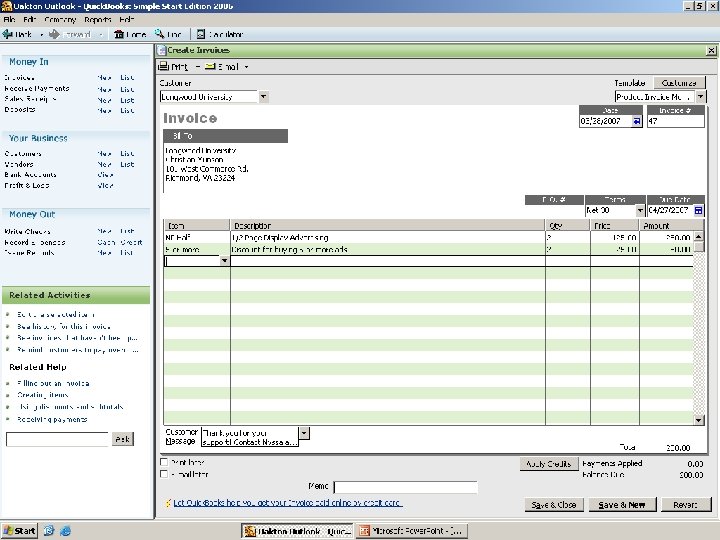The width and height of the screenshot is (720, 540).
Task: Click the Email envelope icon
Action: point(210,67)
